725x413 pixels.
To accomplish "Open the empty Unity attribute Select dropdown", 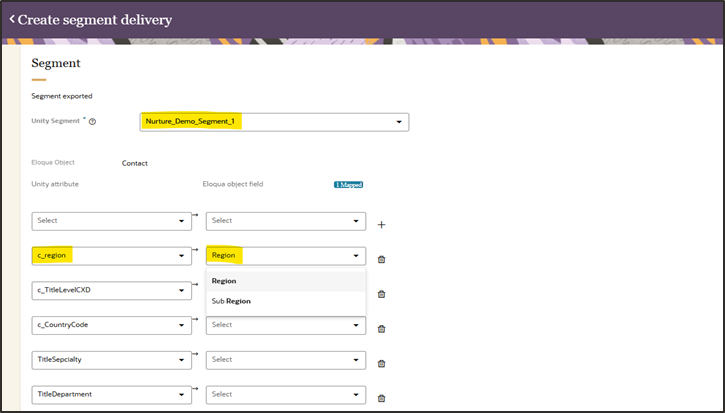I will tap(111, 221).
